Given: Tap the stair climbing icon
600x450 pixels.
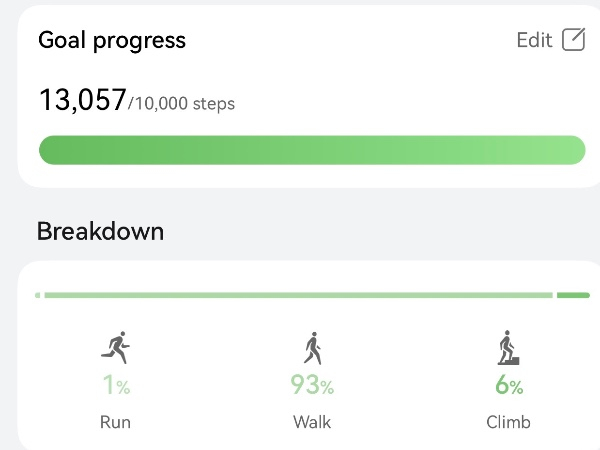Looking at the screenshot, I should (x=508, y=348).
